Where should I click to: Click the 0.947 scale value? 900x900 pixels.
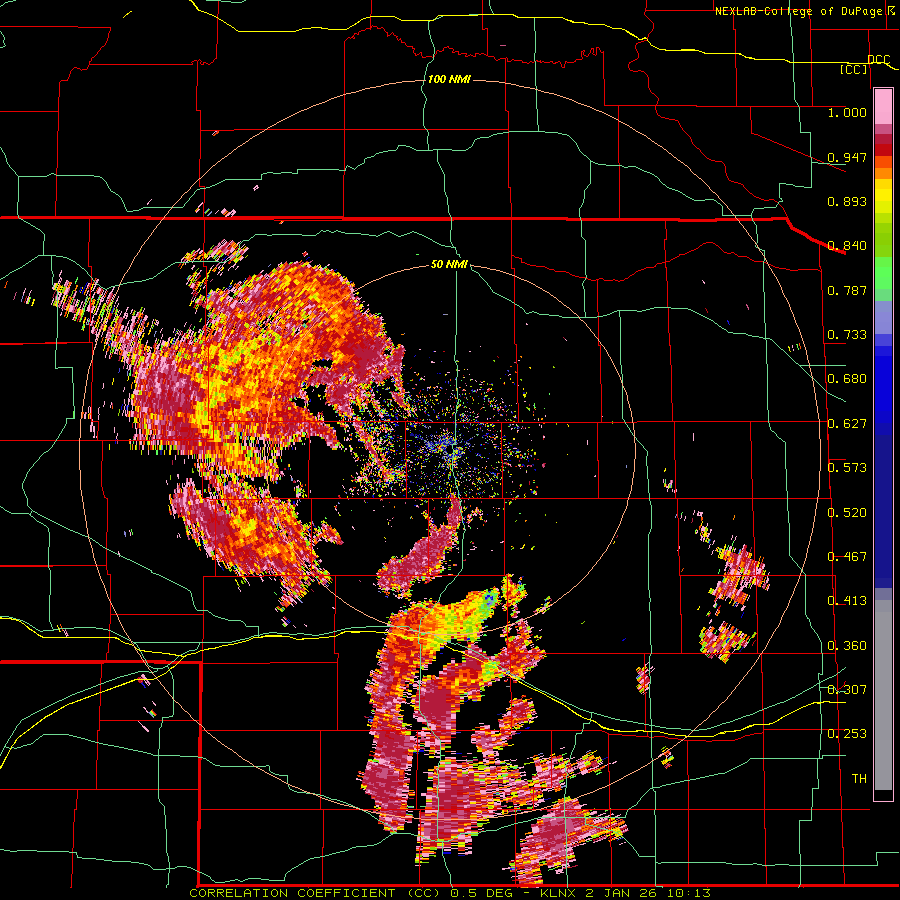coord(847,157)
